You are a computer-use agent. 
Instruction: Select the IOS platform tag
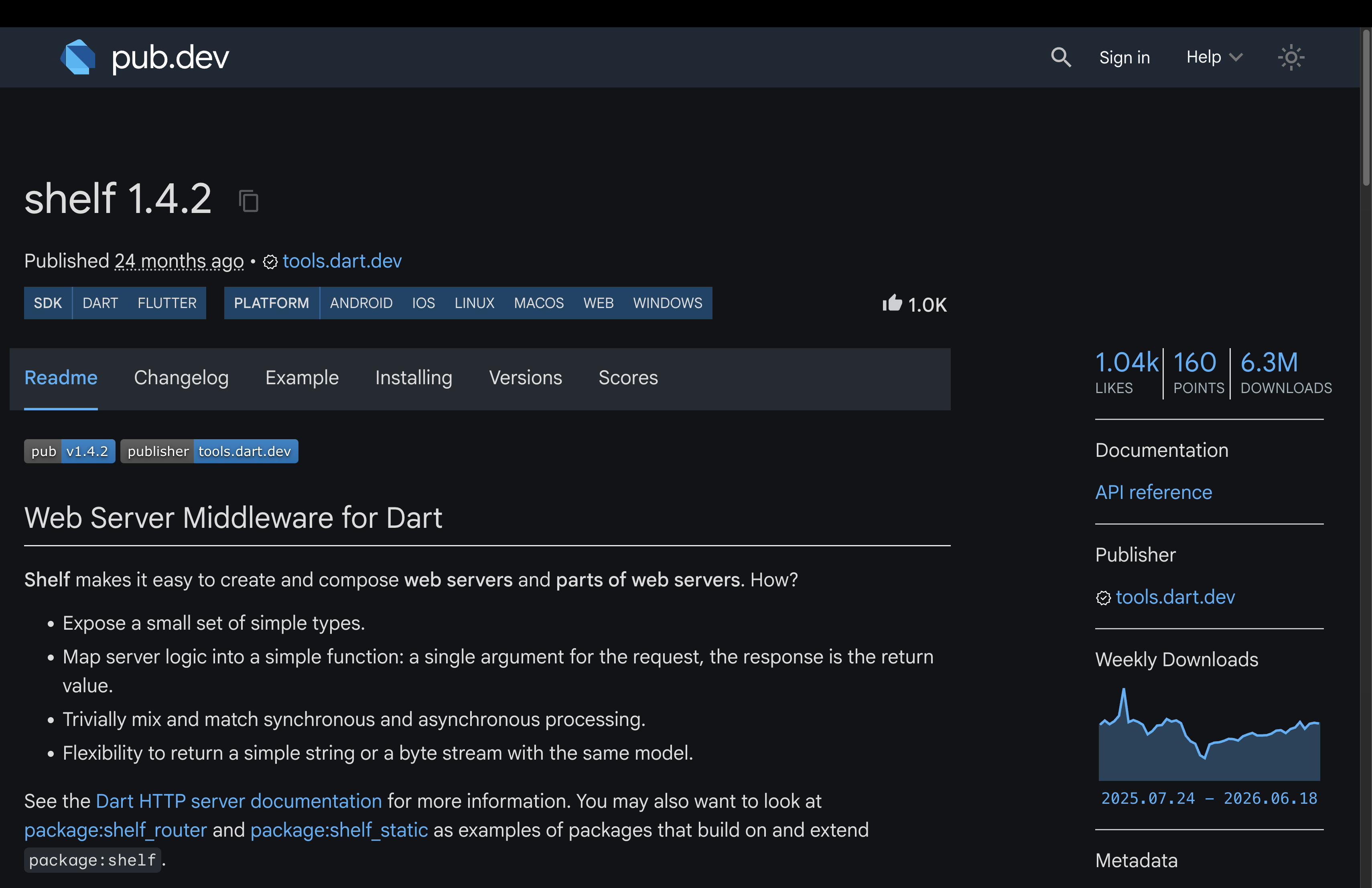tap(423, 303)
